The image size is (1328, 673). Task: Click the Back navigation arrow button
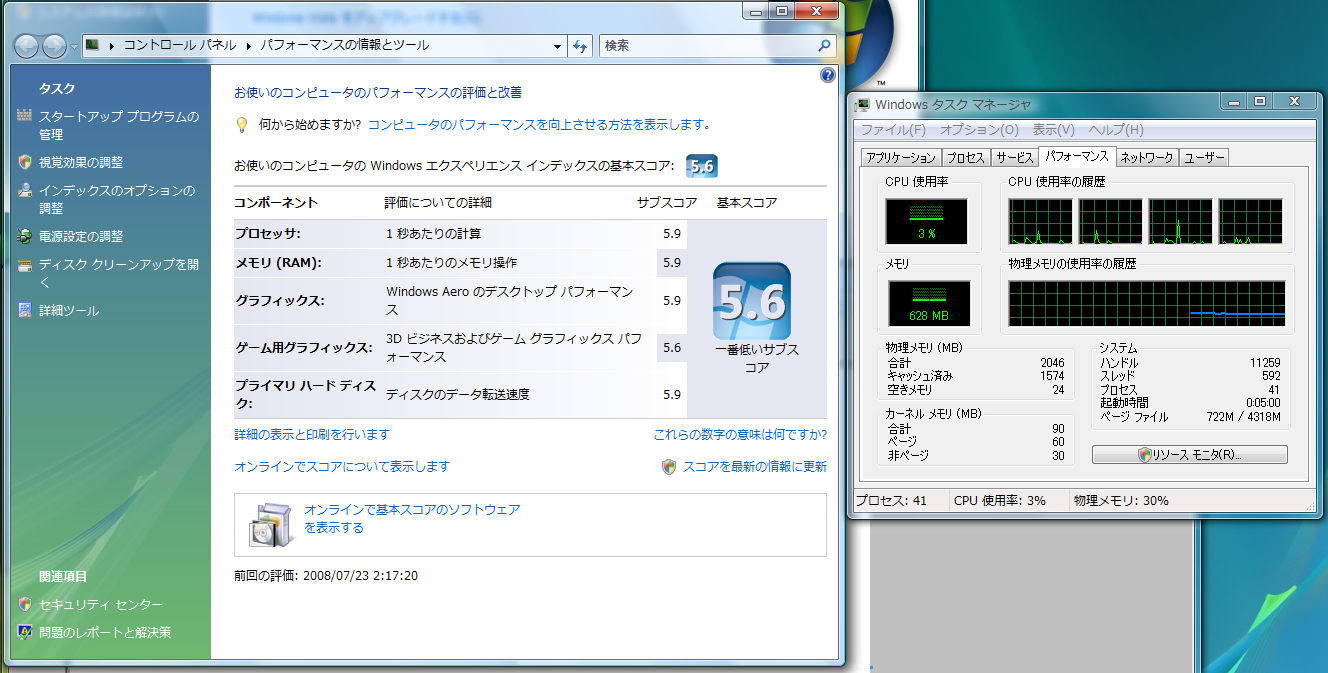tap(27, 46)
